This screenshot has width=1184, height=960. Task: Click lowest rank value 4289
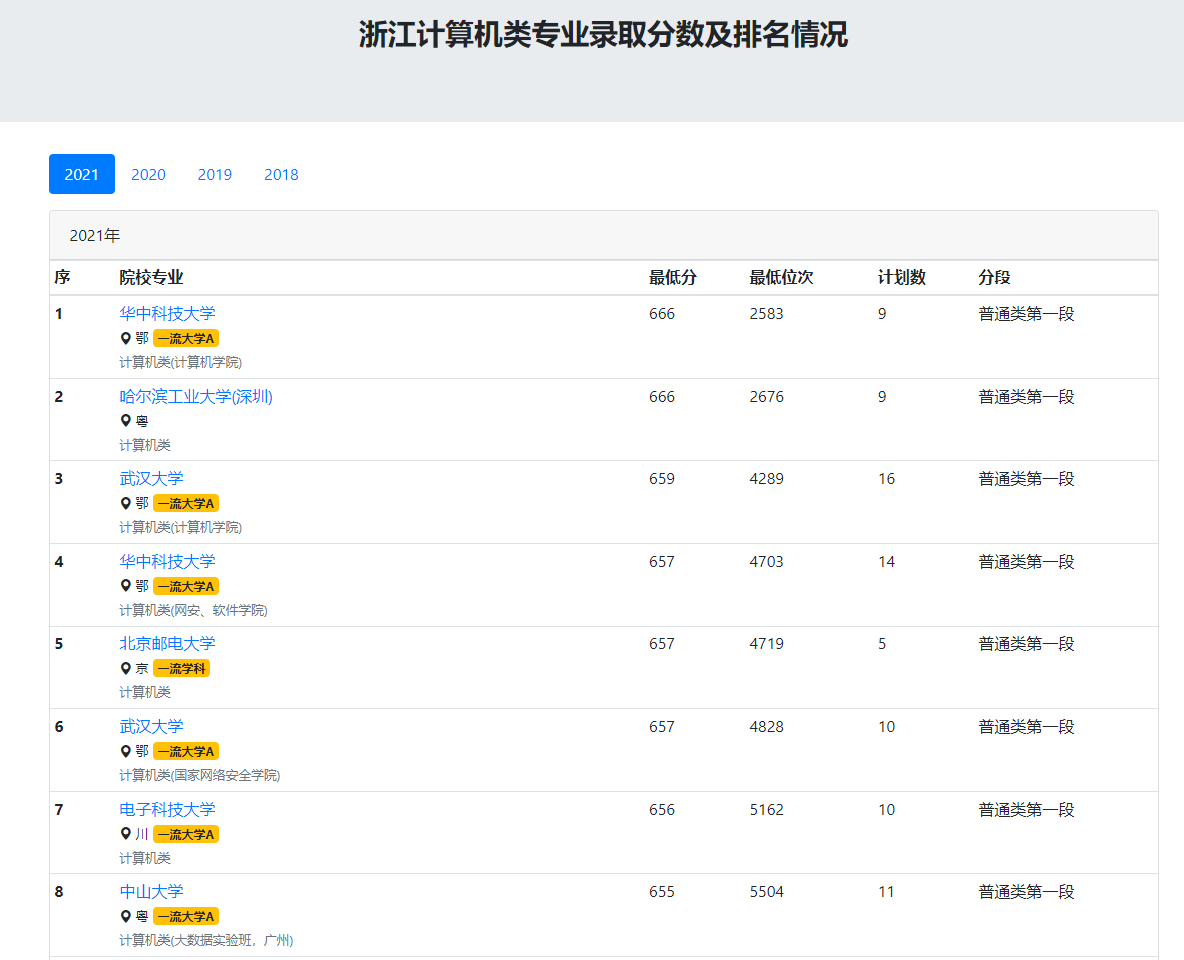point(766,479)
